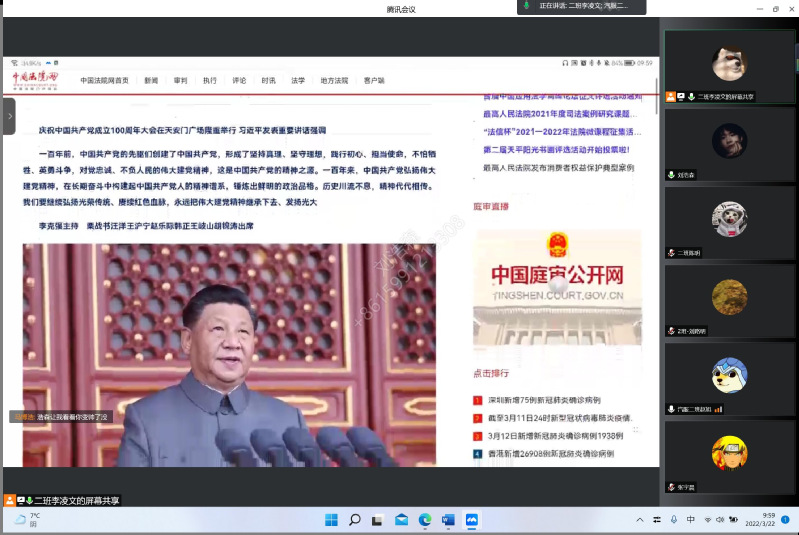Open the Mail app on taskbar
The height and width of the screenshot is (535, 799).
point(401,520)
